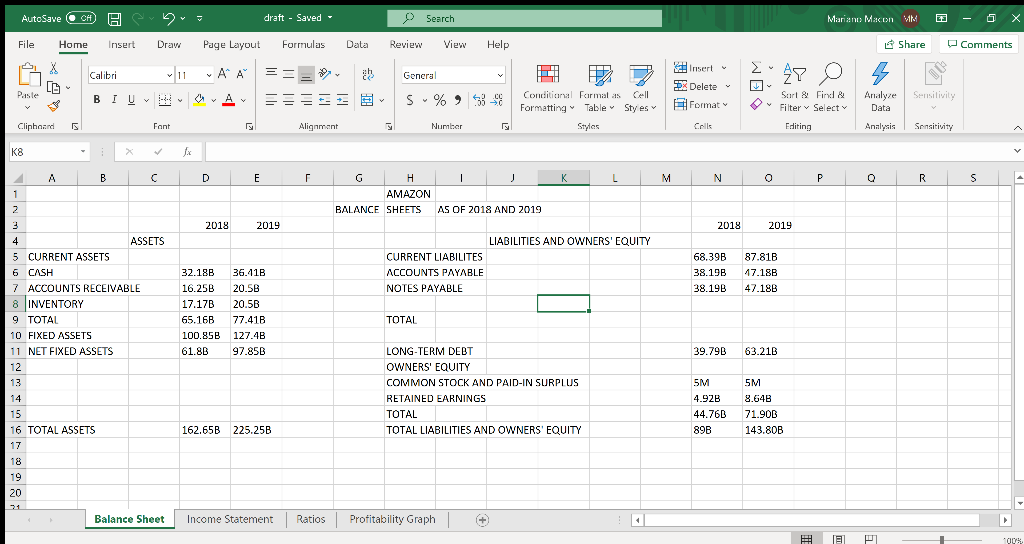This screenshot has width=1024, height=544.
Task: Cut selection with the scissors icon
Action: 54,69
